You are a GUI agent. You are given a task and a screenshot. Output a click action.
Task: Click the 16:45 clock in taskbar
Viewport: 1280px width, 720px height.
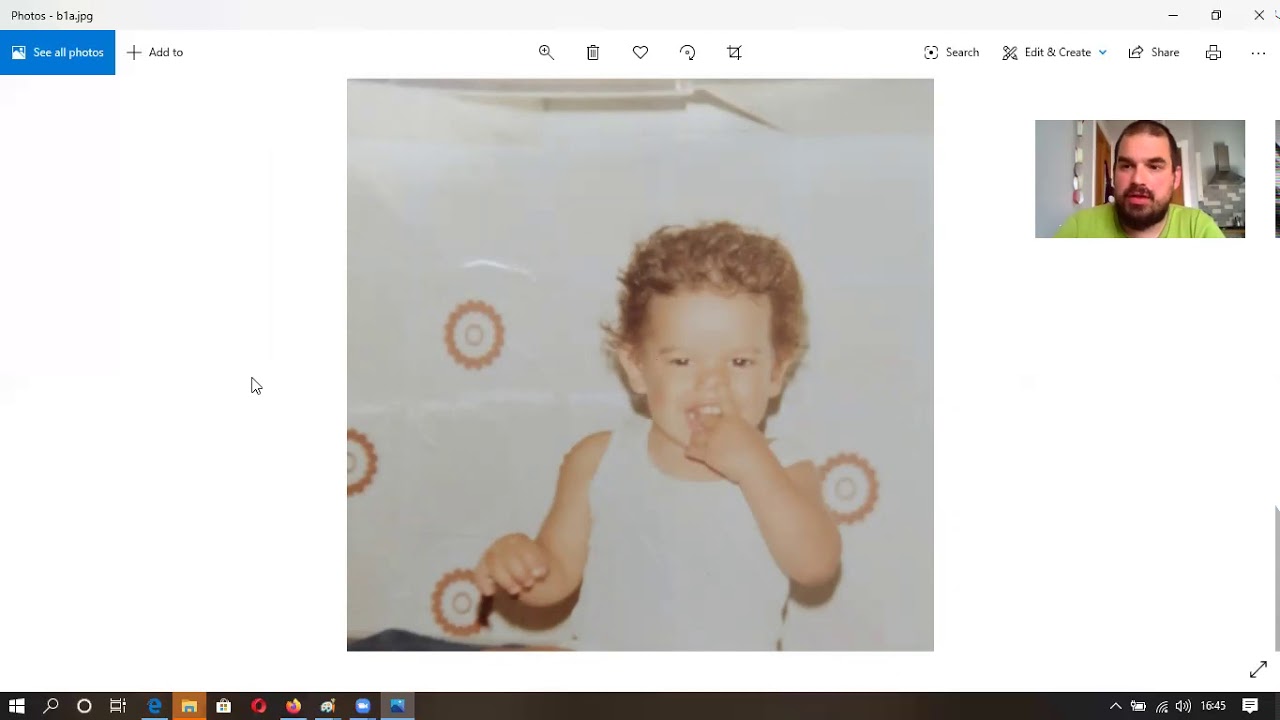pyautogui.click(x=1213, y=706)
